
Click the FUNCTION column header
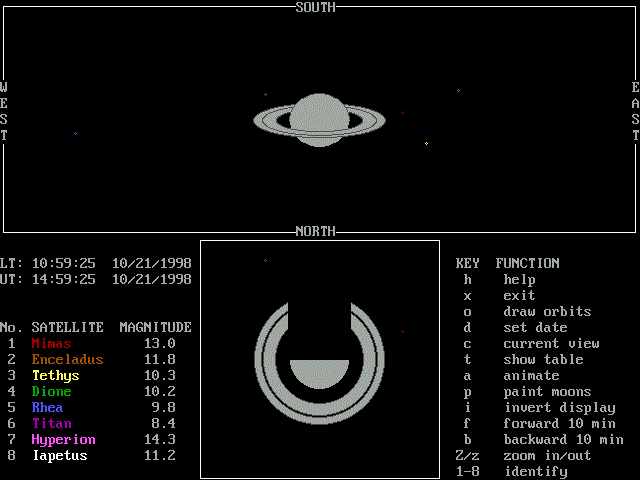coord(527,263)
